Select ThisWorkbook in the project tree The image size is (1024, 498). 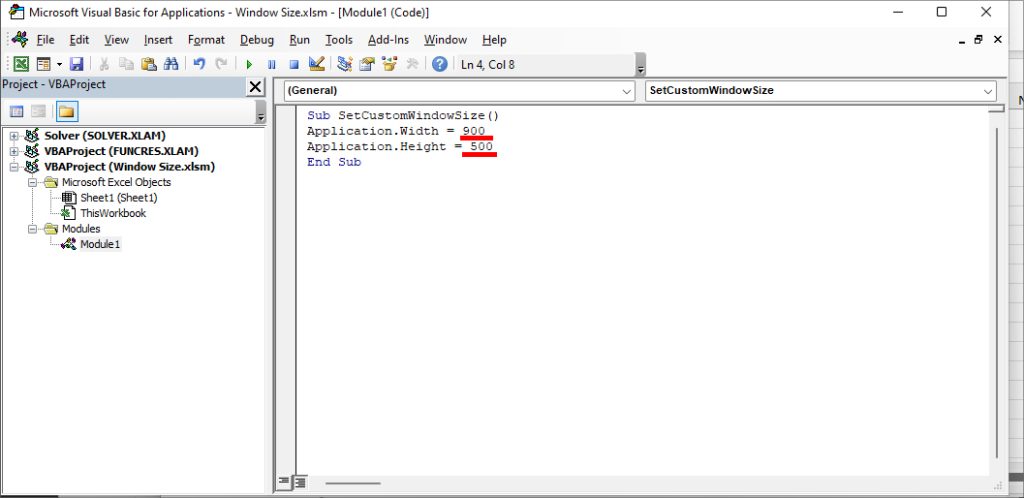112,213
